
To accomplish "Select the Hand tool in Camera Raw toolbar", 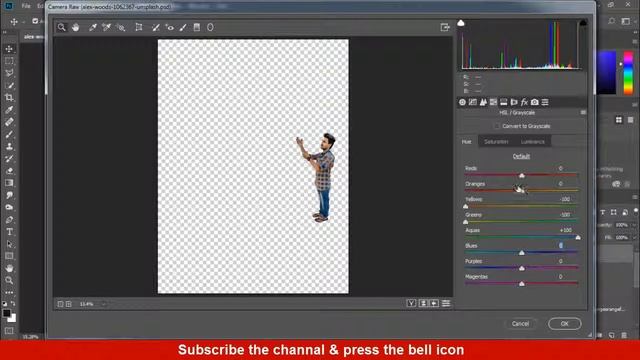I will tap(76, 27).
